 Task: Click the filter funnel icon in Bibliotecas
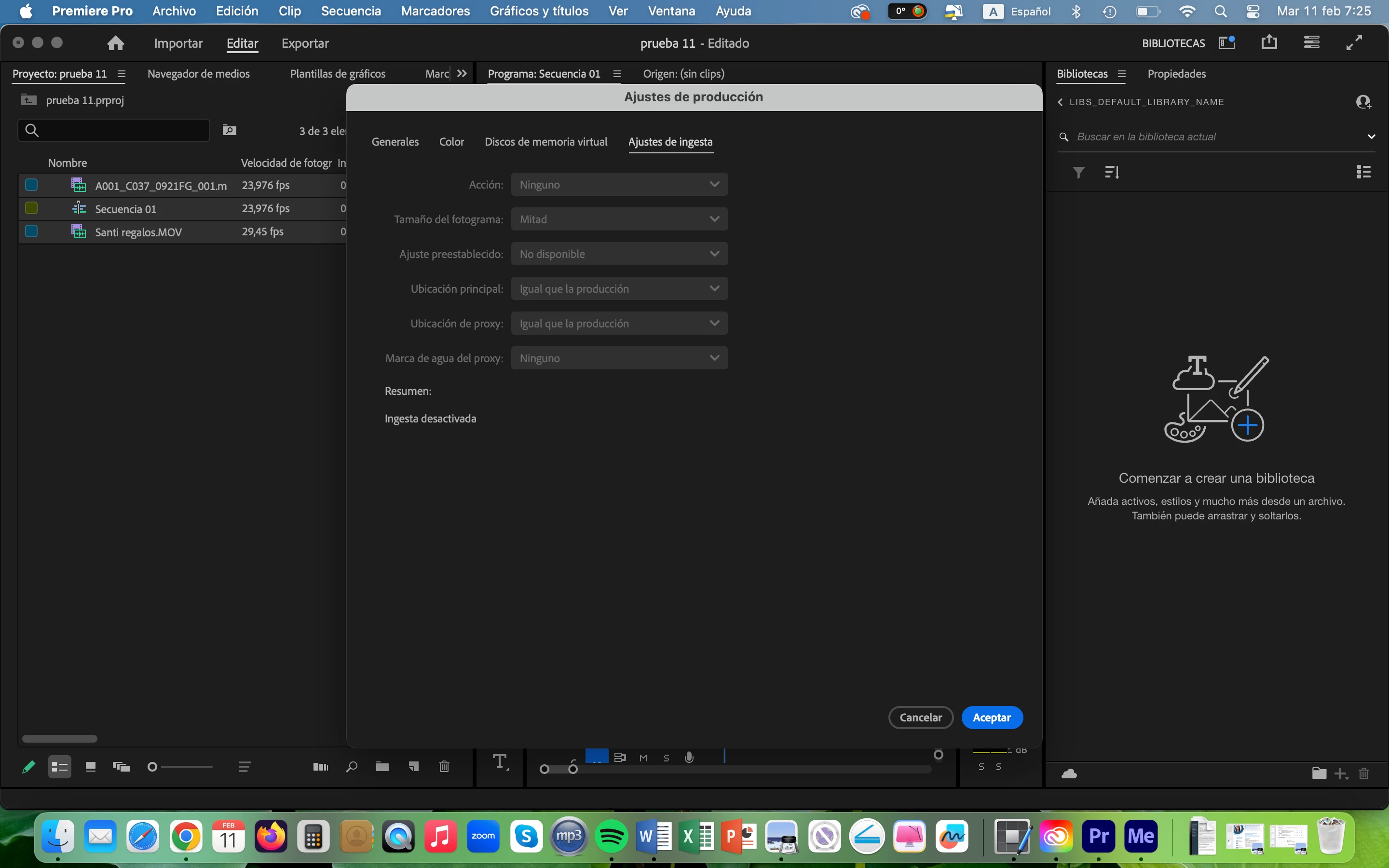1079,172
